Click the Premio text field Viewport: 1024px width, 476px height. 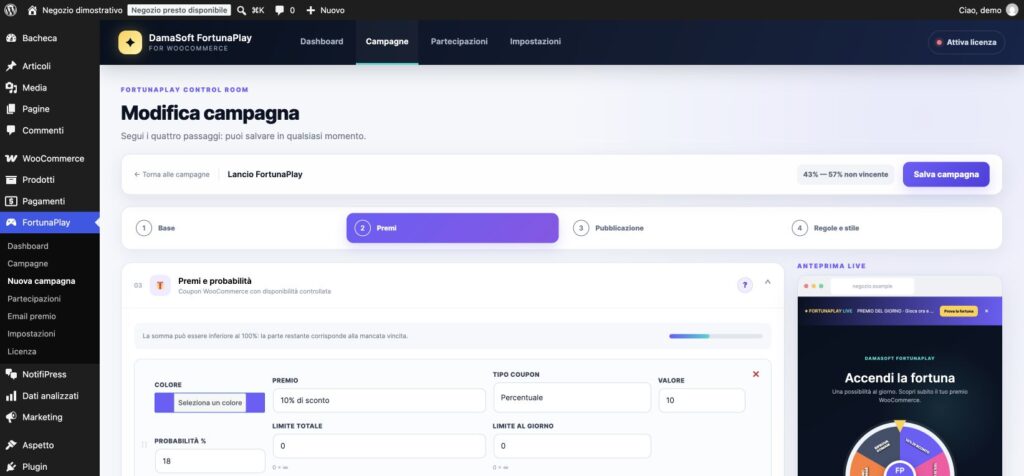[x=379, y=400]
